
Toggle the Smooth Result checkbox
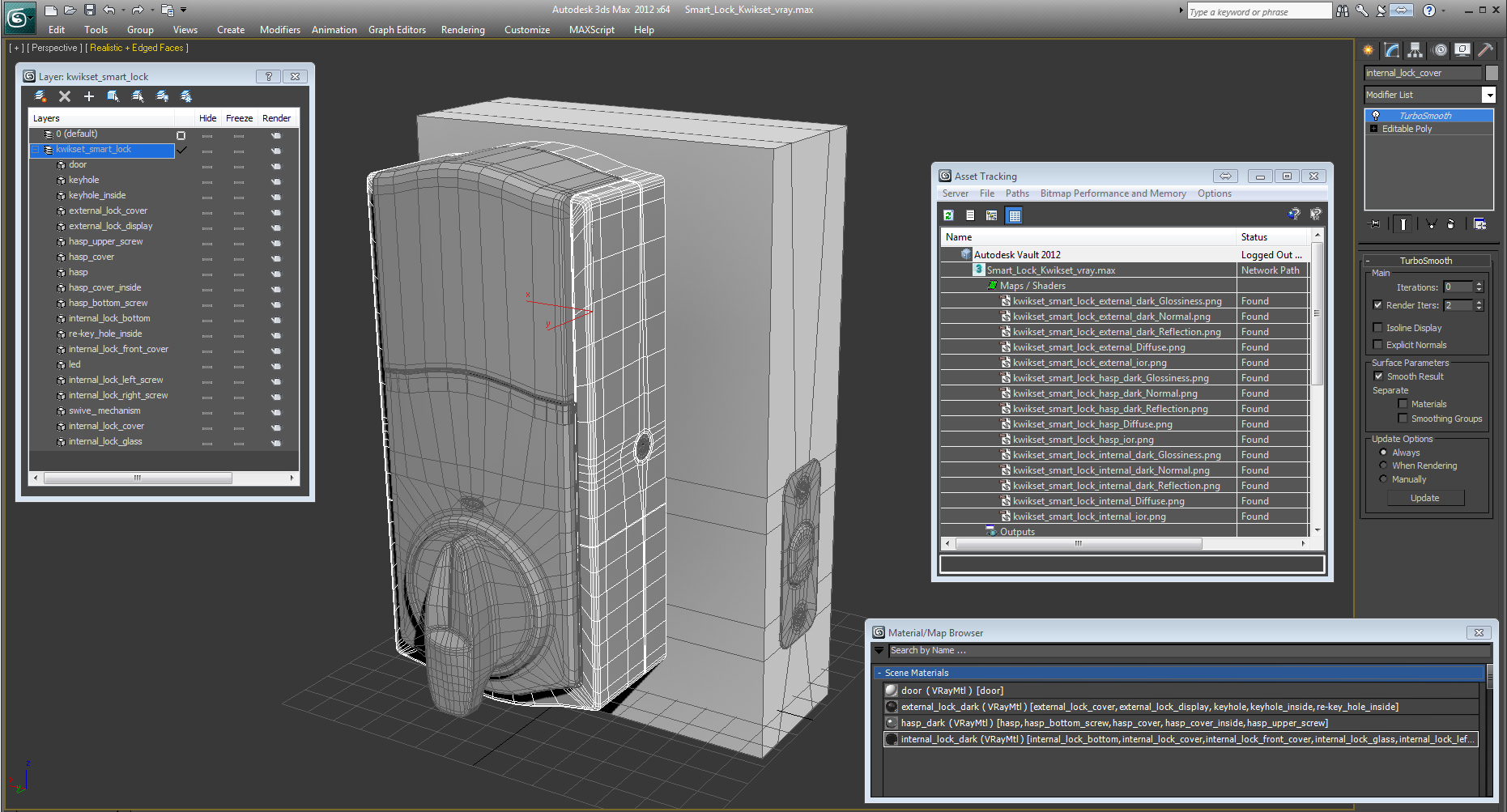click(x=1378, y=376)
